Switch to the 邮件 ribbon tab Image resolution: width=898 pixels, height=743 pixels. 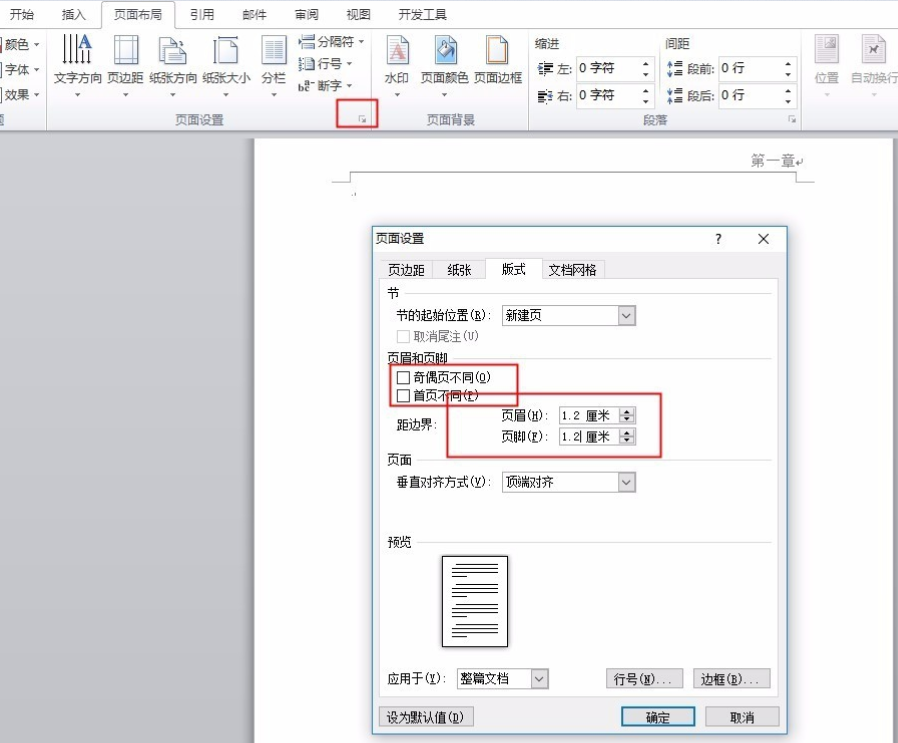point(254,14)
